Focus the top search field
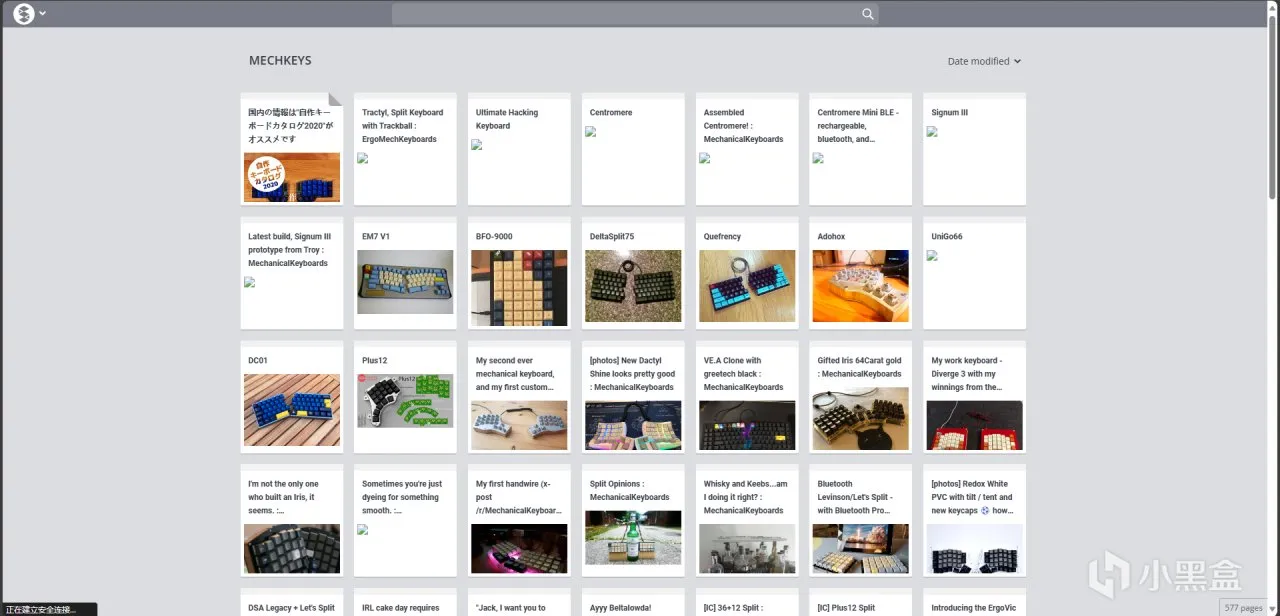Viewport: 1280px width, 616px height. click(635, 14)
